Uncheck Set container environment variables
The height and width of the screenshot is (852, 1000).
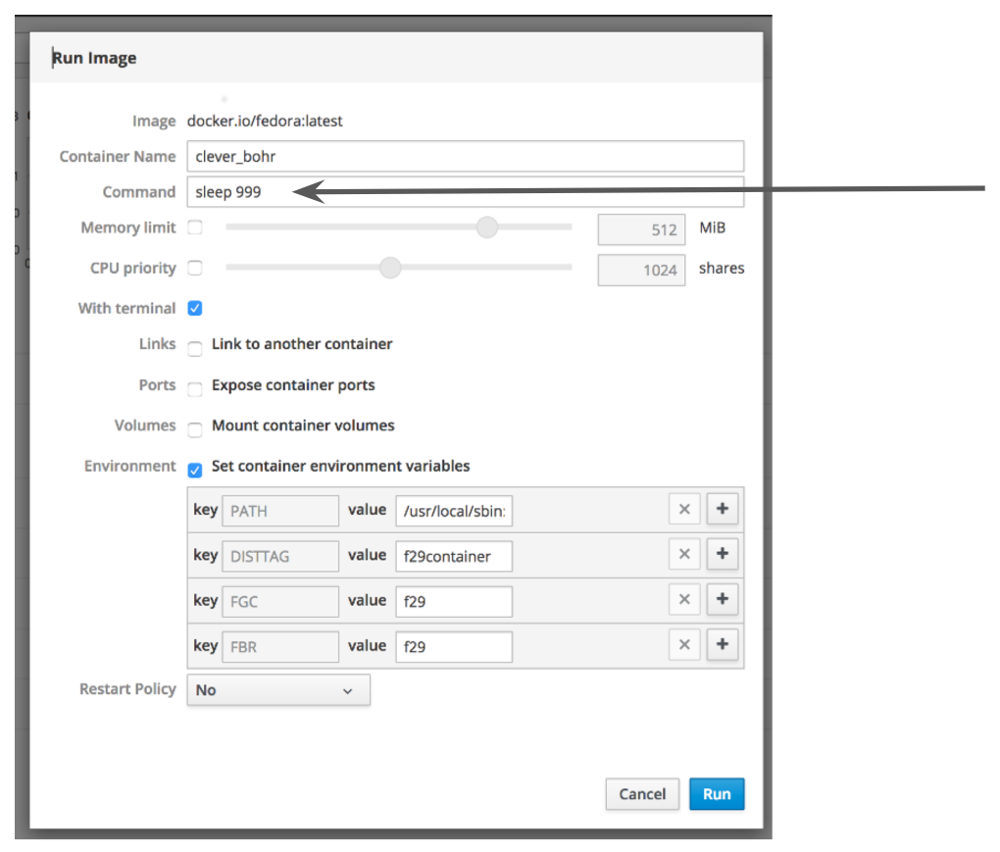pos(195,471)
